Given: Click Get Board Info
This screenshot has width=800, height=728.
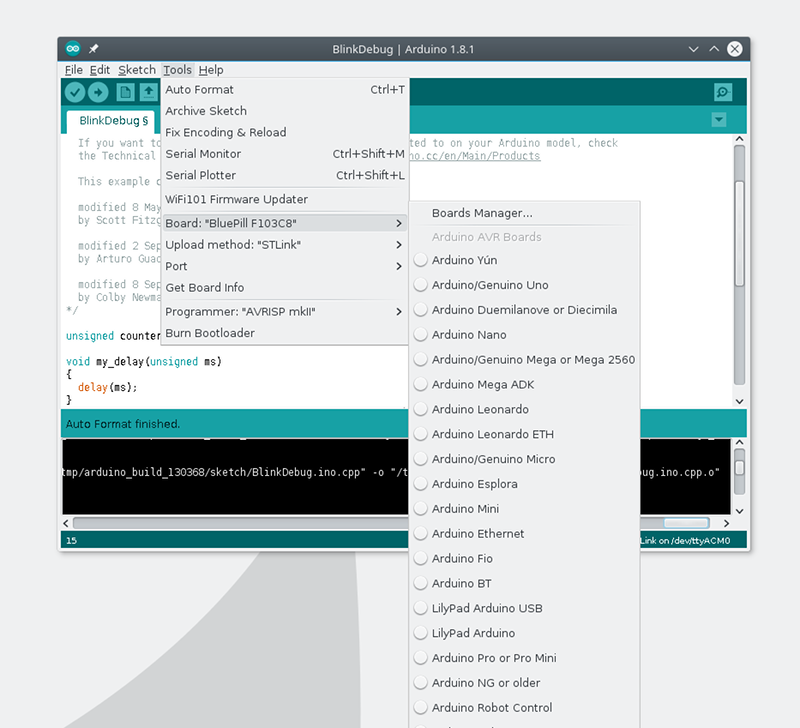Looking at the screenshot, I should tap(204, 288).
